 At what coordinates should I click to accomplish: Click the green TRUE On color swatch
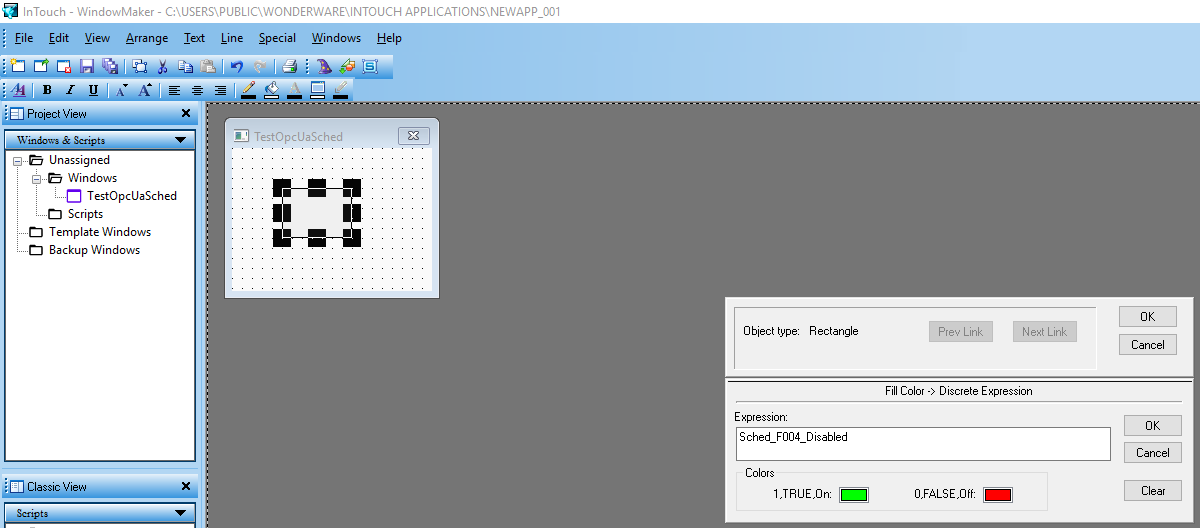(853, 494)
